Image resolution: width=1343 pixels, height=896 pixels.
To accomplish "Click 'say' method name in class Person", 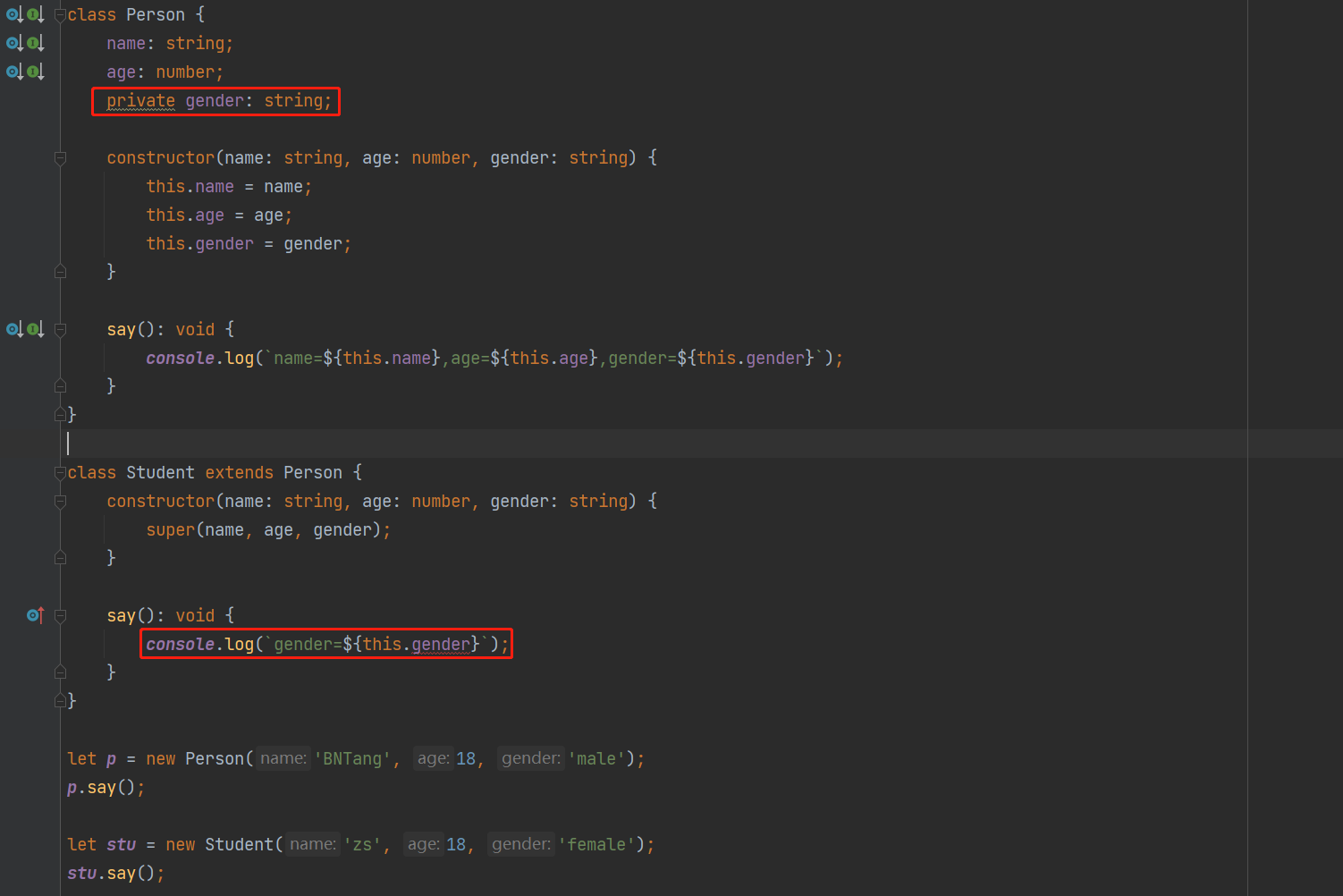I will click(122, 330).
